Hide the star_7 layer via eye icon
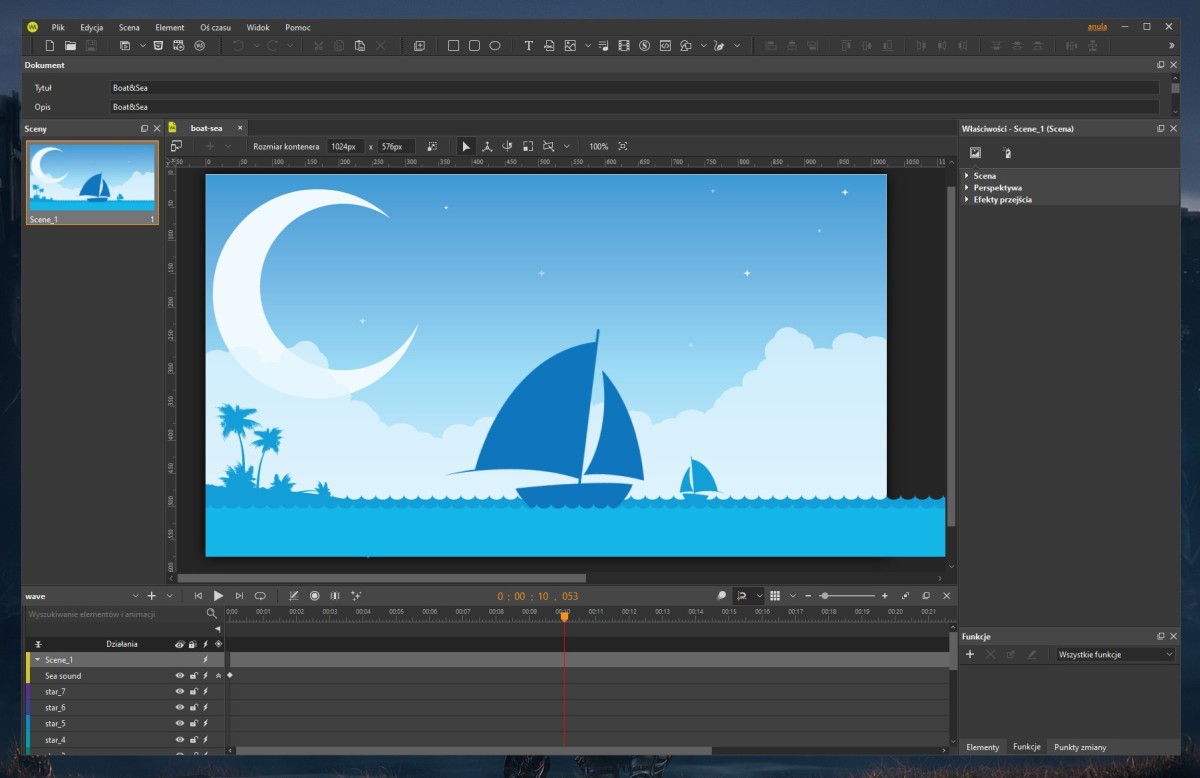 coord(180,692)
